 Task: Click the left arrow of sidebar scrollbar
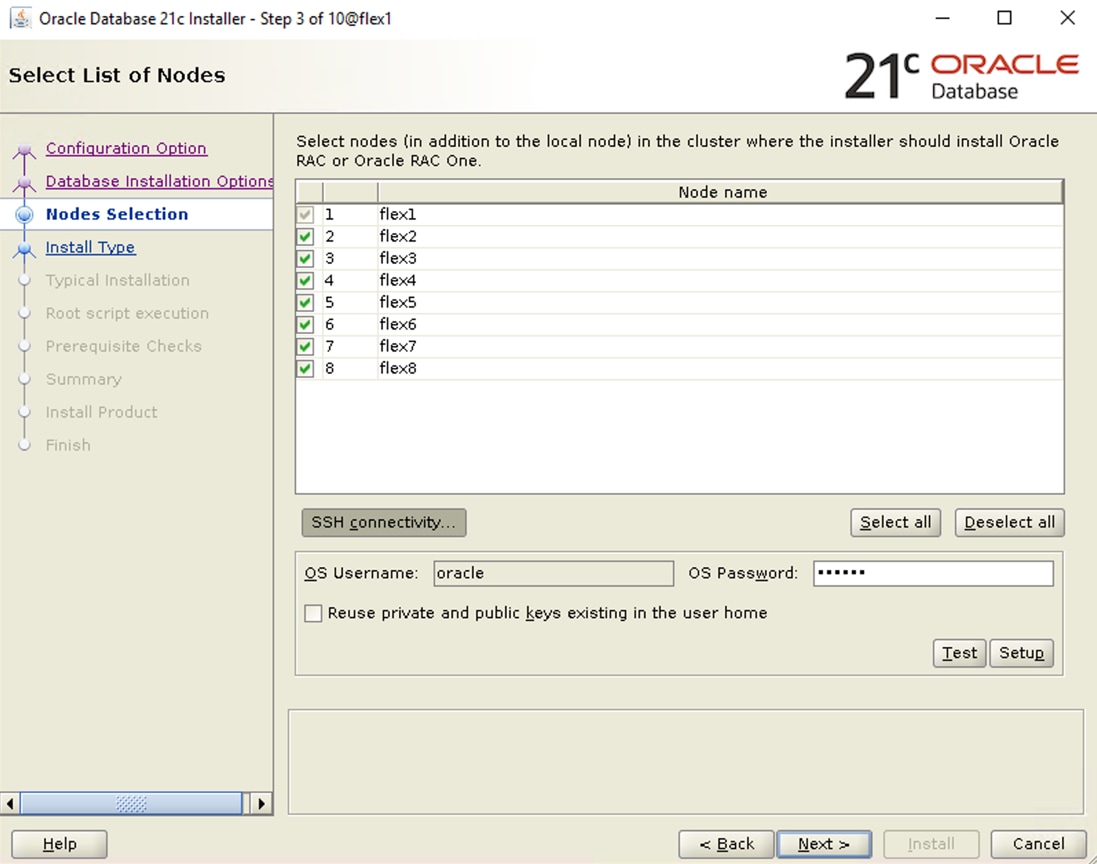tap(10, 804)
